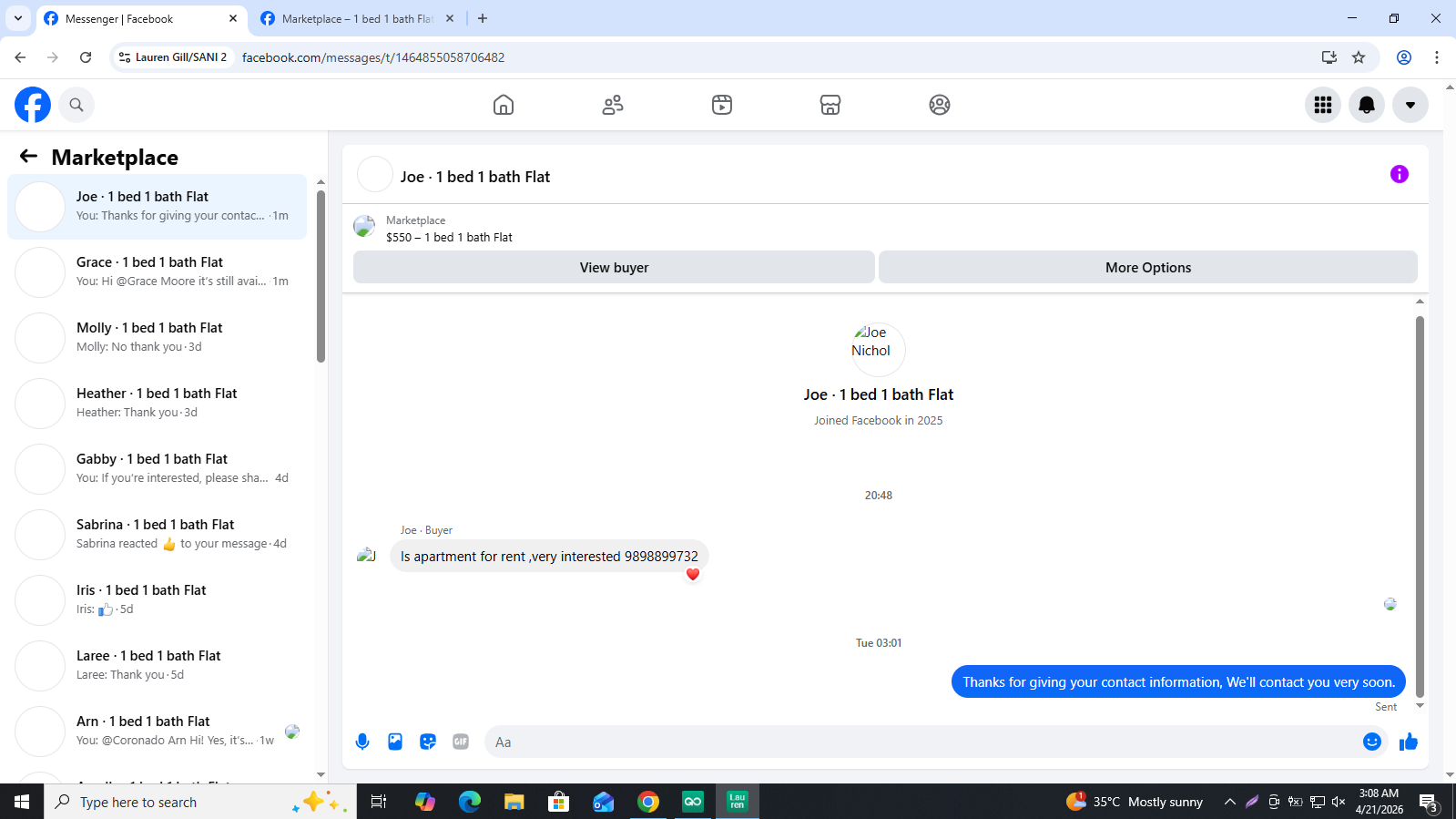Image resolution: width=1456 pixels, height=819 pixels.
Task: Open Facebook search
Action: (x=76, y=105)
